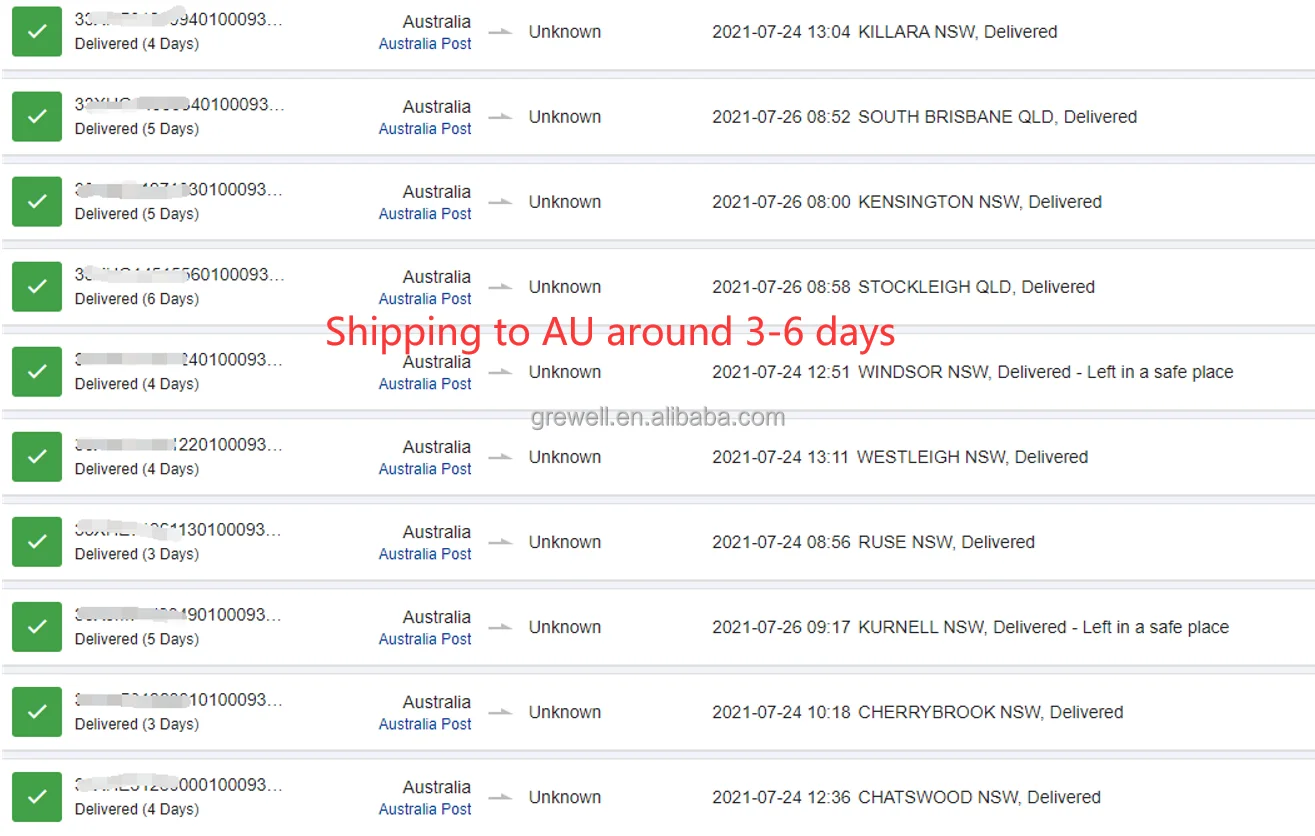
Task: Select the Unknown destination label on the KENSINGTON NSW row
Action: pos(564,201)
